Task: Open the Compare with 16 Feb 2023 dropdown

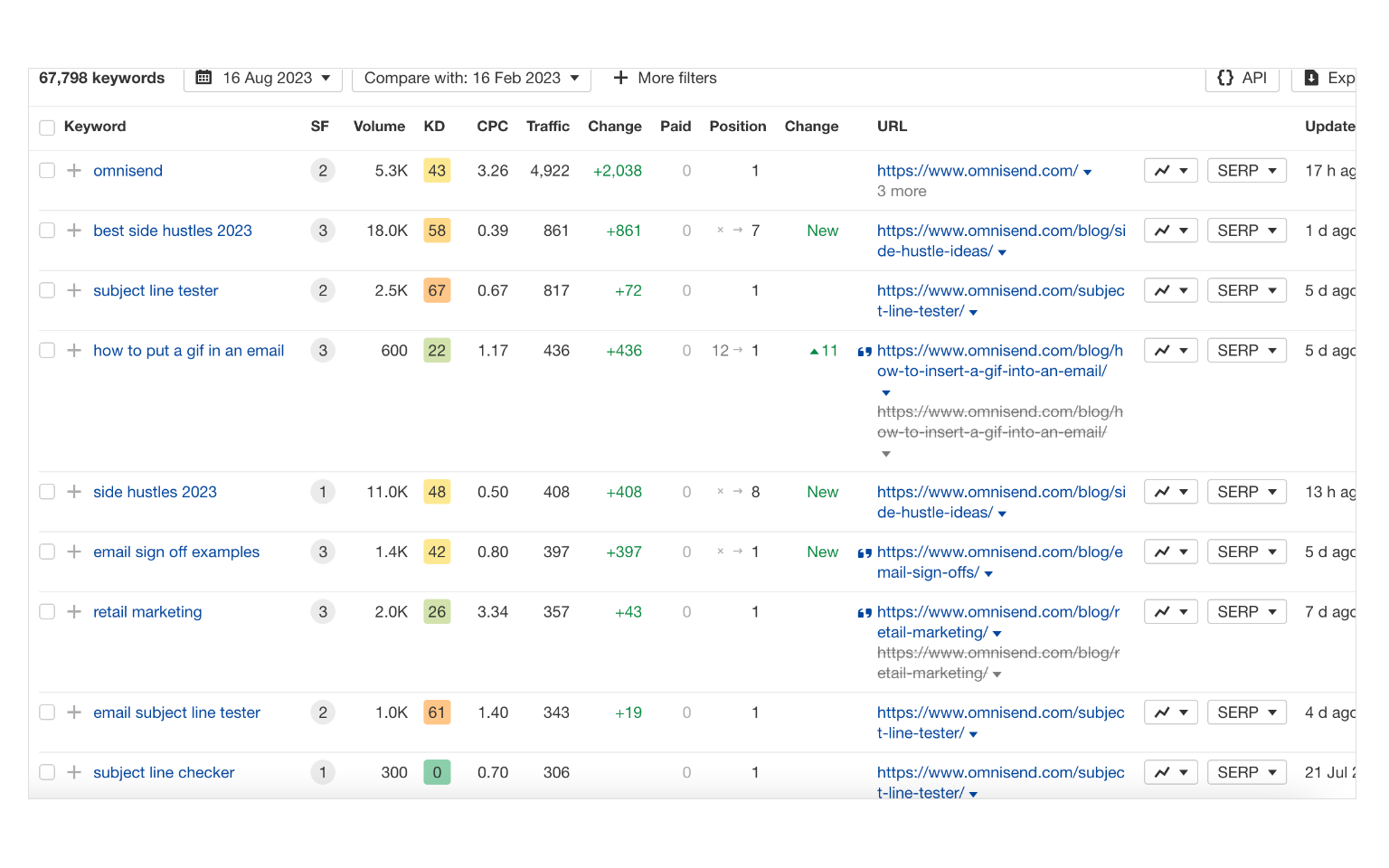Action: (x=471, y=79)
